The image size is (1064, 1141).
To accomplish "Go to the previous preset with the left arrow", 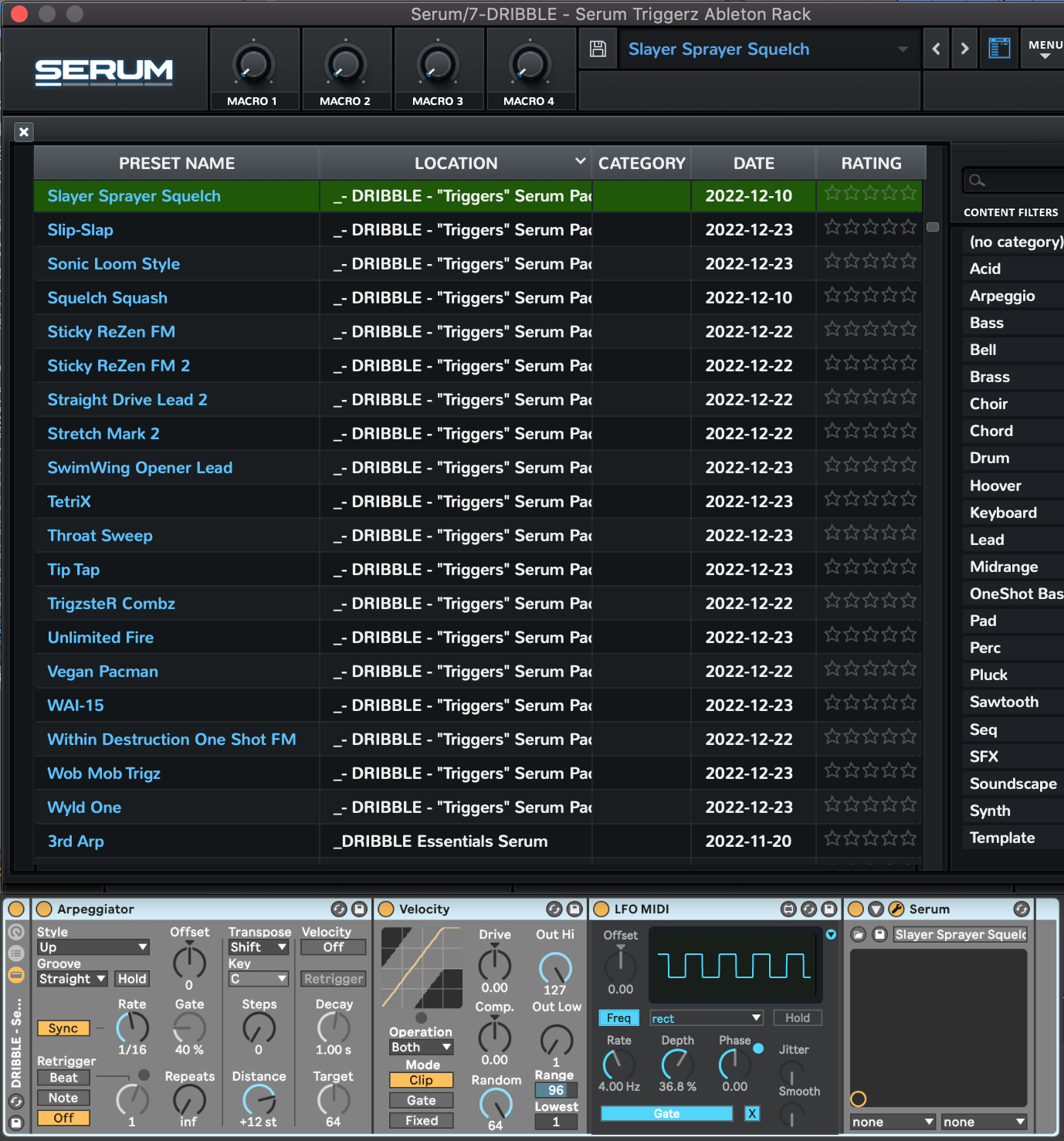I will pyautogui.click(x=937, y=49).
